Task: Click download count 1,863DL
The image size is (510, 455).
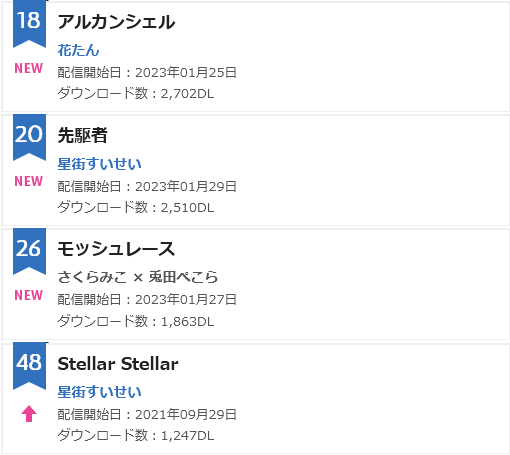Action: (187, 322)
